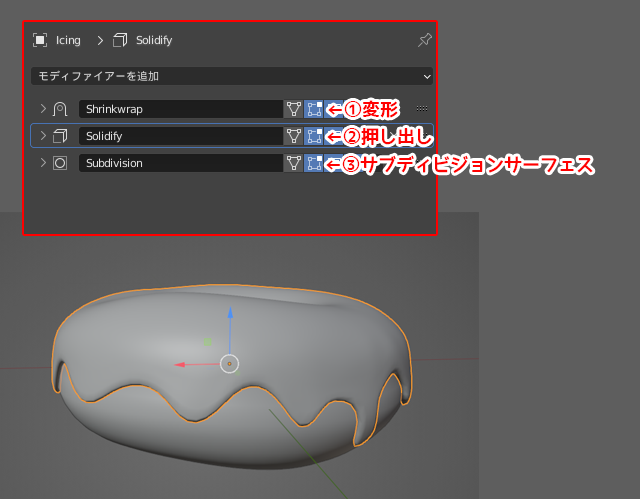Toggle the pin icon in panel header
Viewport: 640px width, 499px height.
point(424,40)
